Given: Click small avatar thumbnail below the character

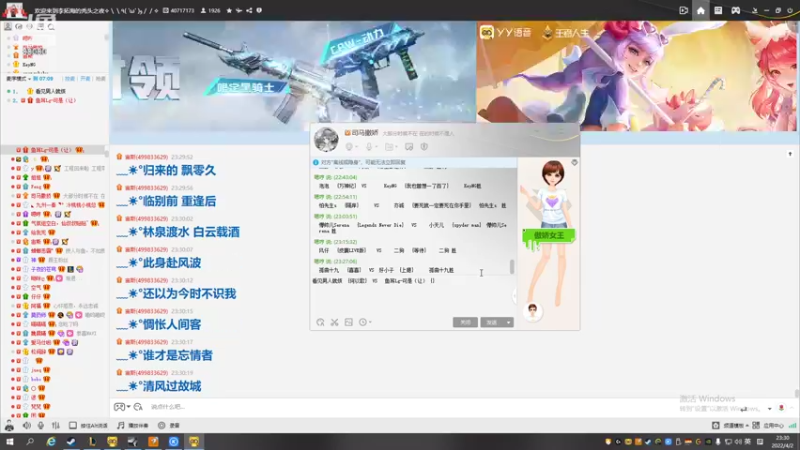Looking at the screenshot, I should (533, 311).
